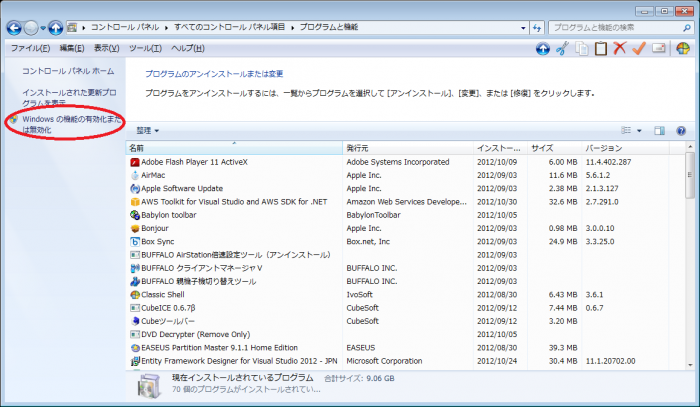Click the Paste clipboard toolbar icon
Viewport: 700px width, 407px height.
[x=600, y=48]
